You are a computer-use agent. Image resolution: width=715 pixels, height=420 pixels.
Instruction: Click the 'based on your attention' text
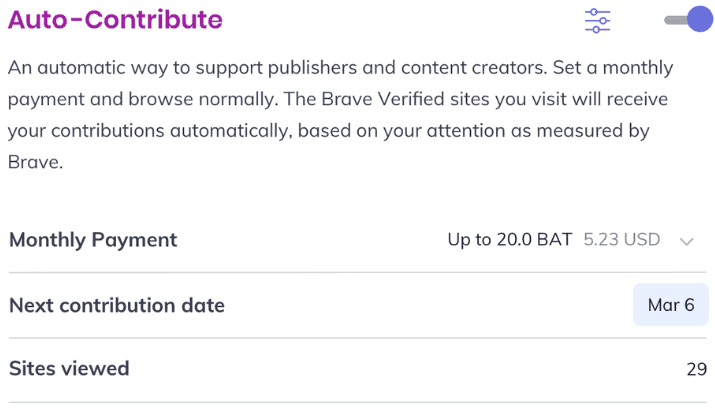point(402,131)
